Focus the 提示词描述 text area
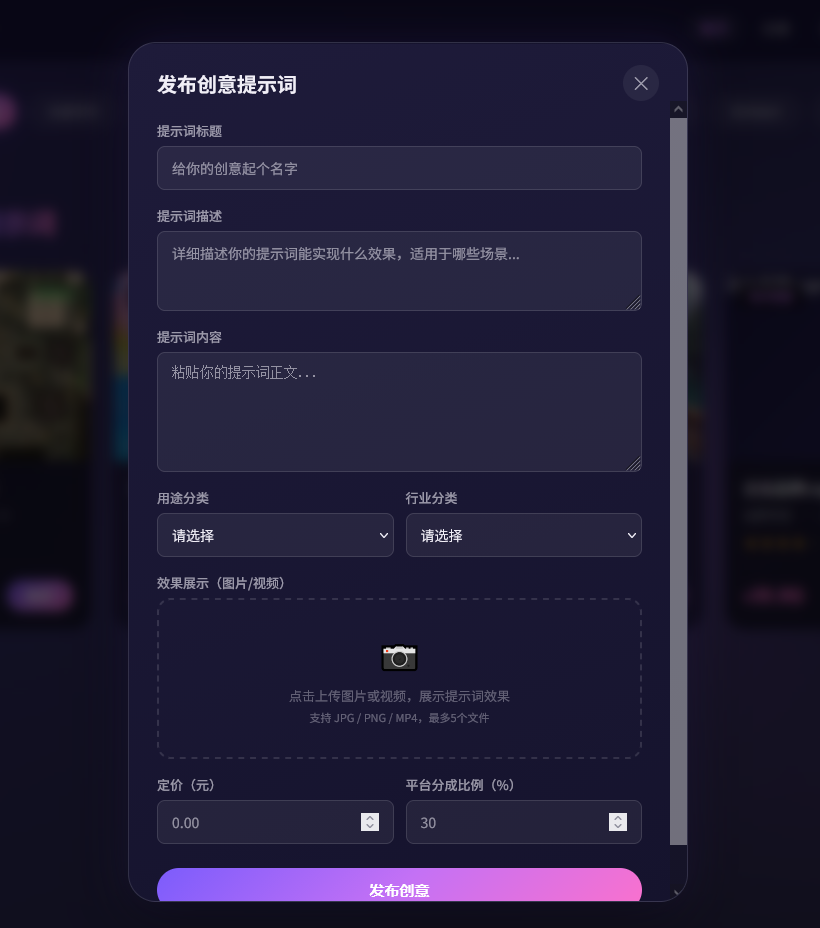The height and width of the screenshot is (928, 820). [x=399, y=271]
